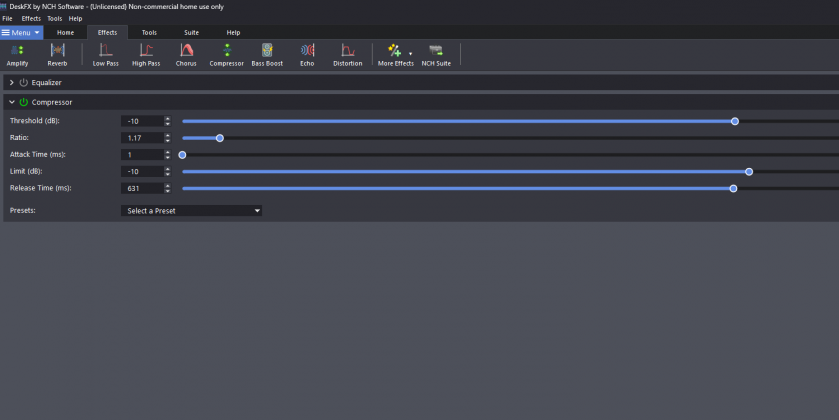Add the High Pass filter
The height and width of the screenshot is (420, 839).
pos(146,55)
